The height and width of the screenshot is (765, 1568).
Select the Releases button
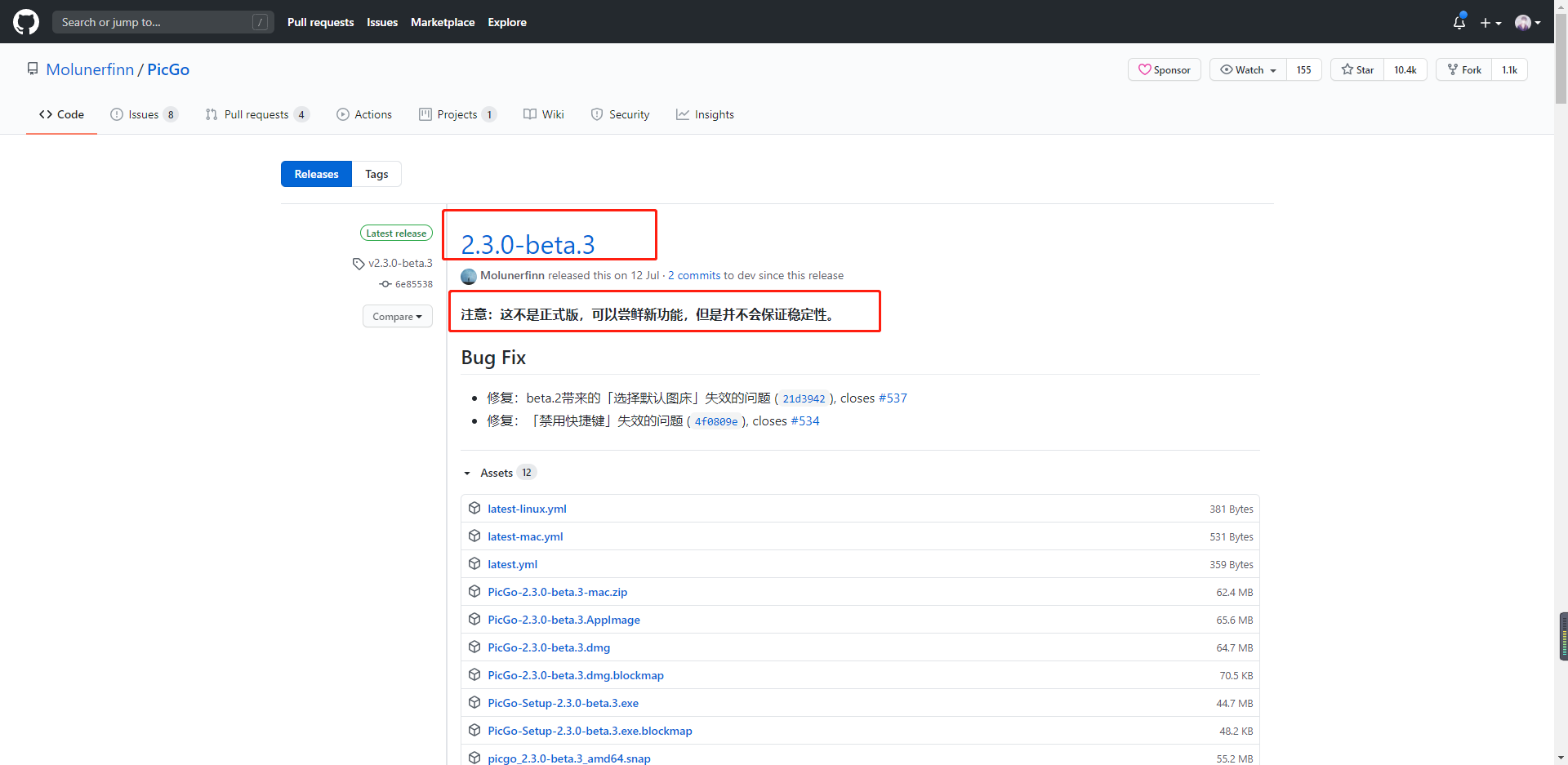(x=316, y=174)
